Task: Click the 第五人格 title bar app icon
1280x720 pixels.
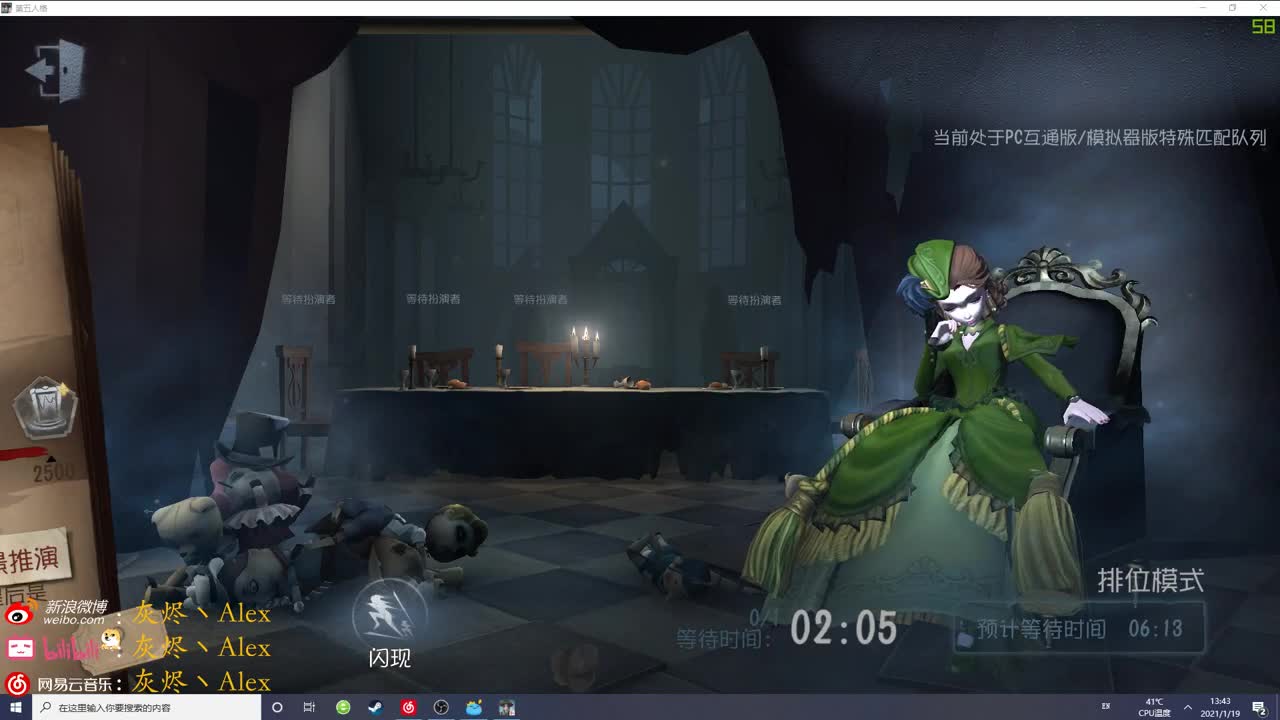Action: coord(8,8)
